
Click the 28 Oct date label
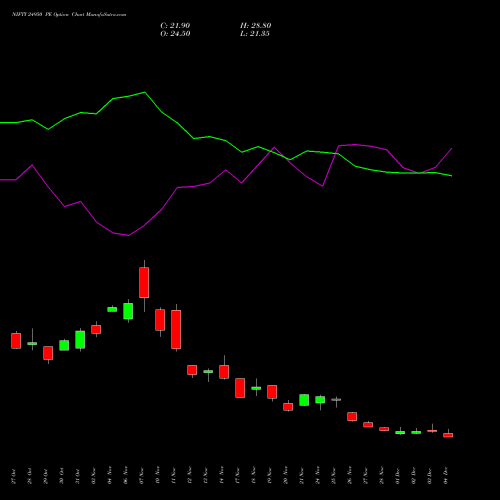30,476
